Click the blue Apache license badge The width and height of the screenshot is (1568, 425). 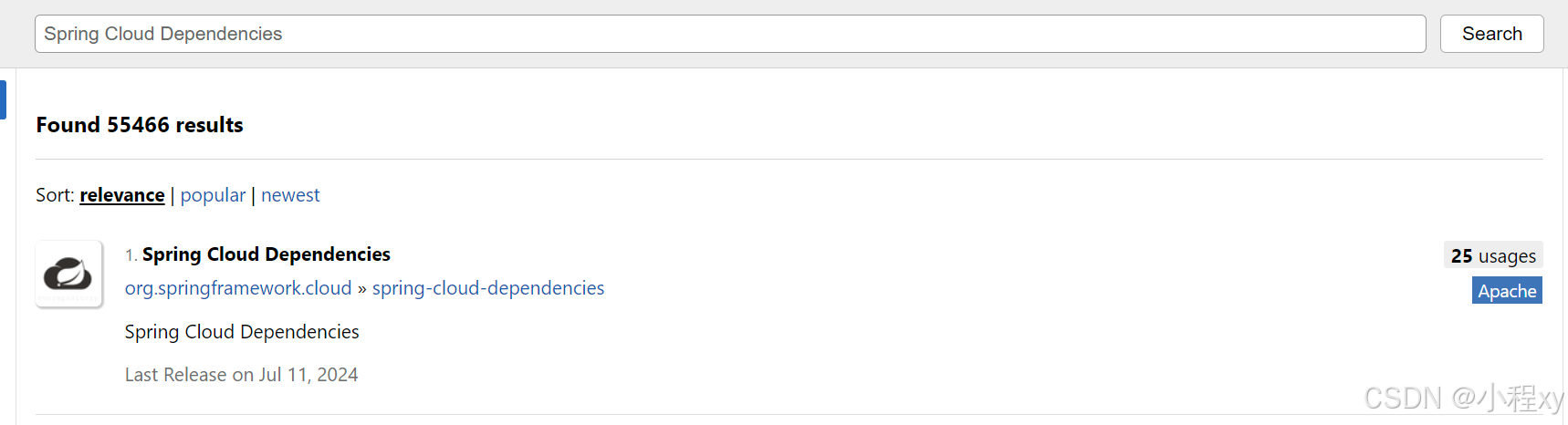click(x=1507, y=291)
